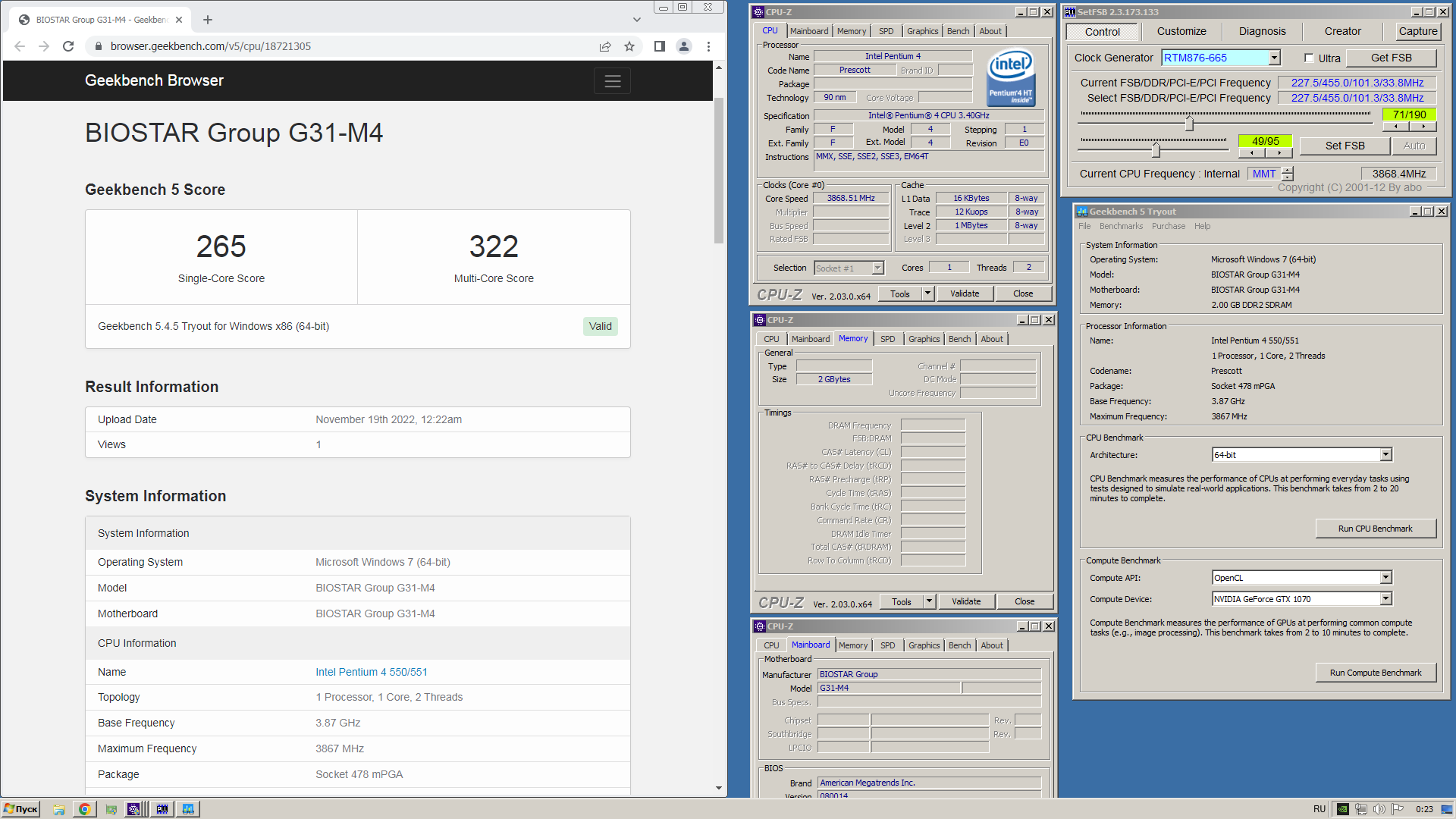Click Capture tab button in SetFSB
Screen dimensions: 1456x819
(1417, 31)
